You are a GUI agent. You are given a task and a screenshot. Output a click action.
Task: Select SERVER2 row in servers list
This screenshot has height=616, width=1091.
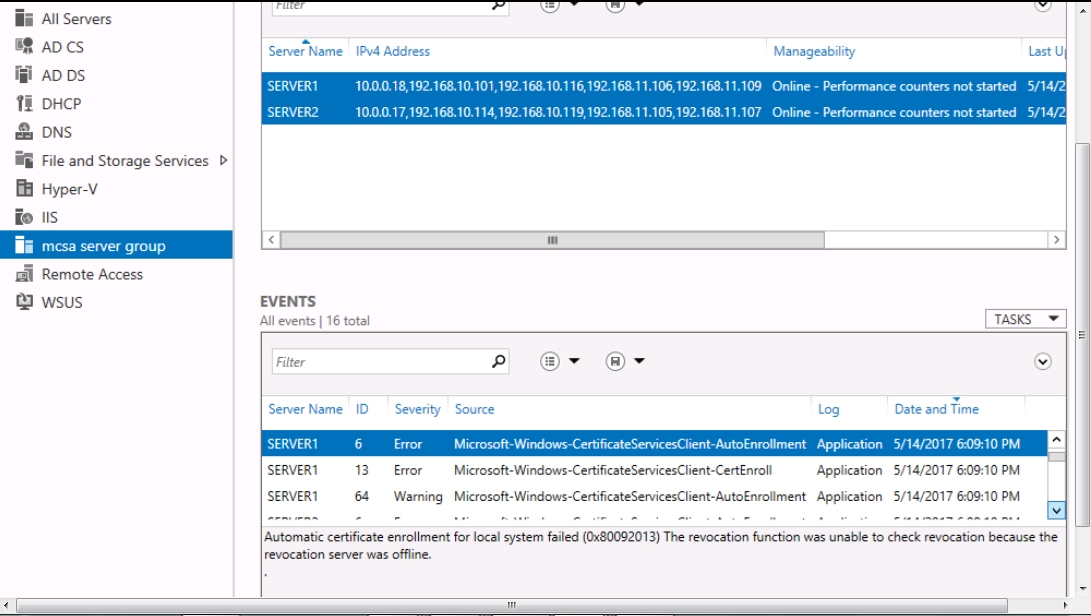click(663, 112)
